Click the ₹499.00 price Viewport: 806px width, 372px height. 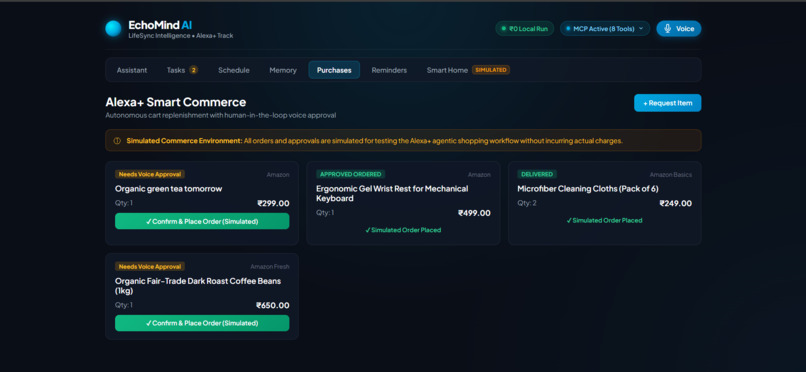474,213
